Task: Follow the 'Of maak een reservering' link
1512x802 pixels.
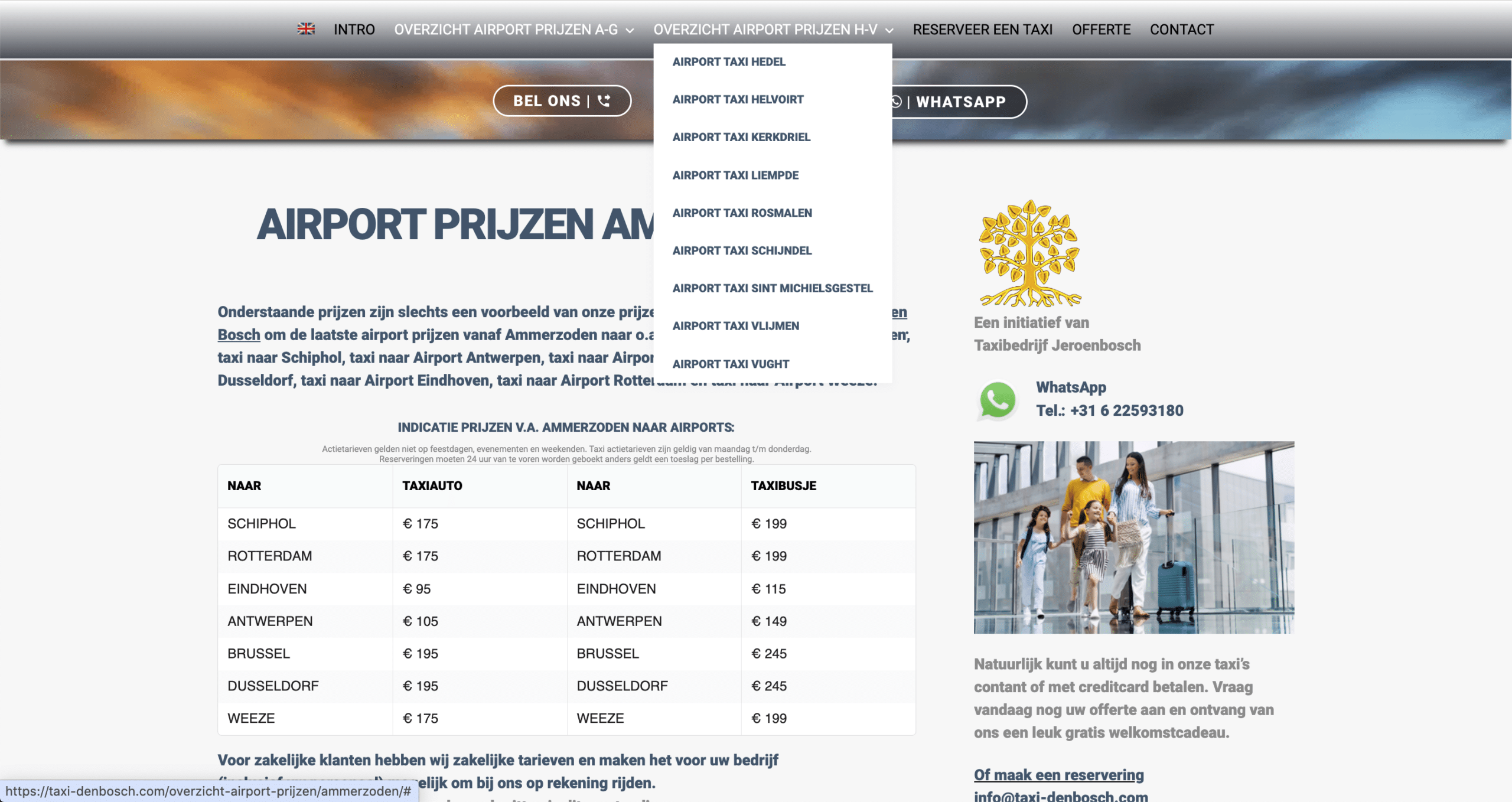Action: click(x=1058, y=775)
